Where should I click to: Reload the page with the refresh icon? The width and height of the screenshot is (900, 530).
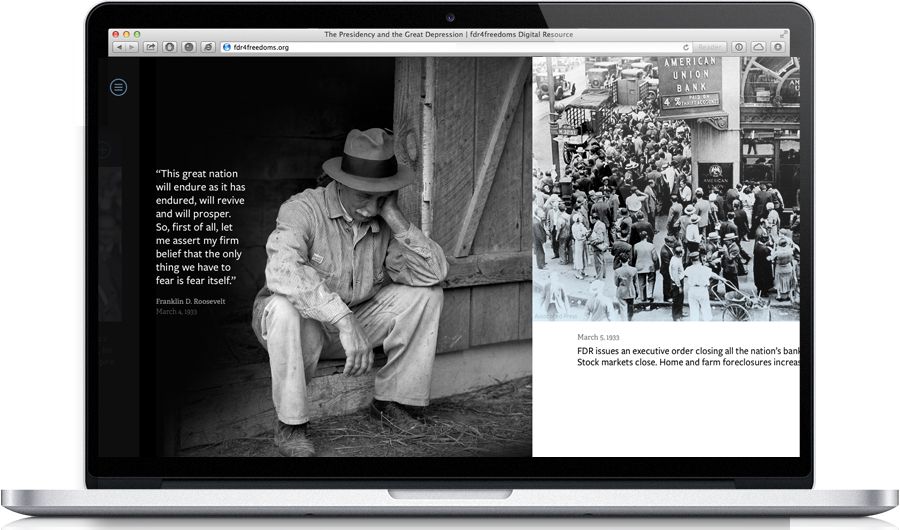(x=686, y=47)
